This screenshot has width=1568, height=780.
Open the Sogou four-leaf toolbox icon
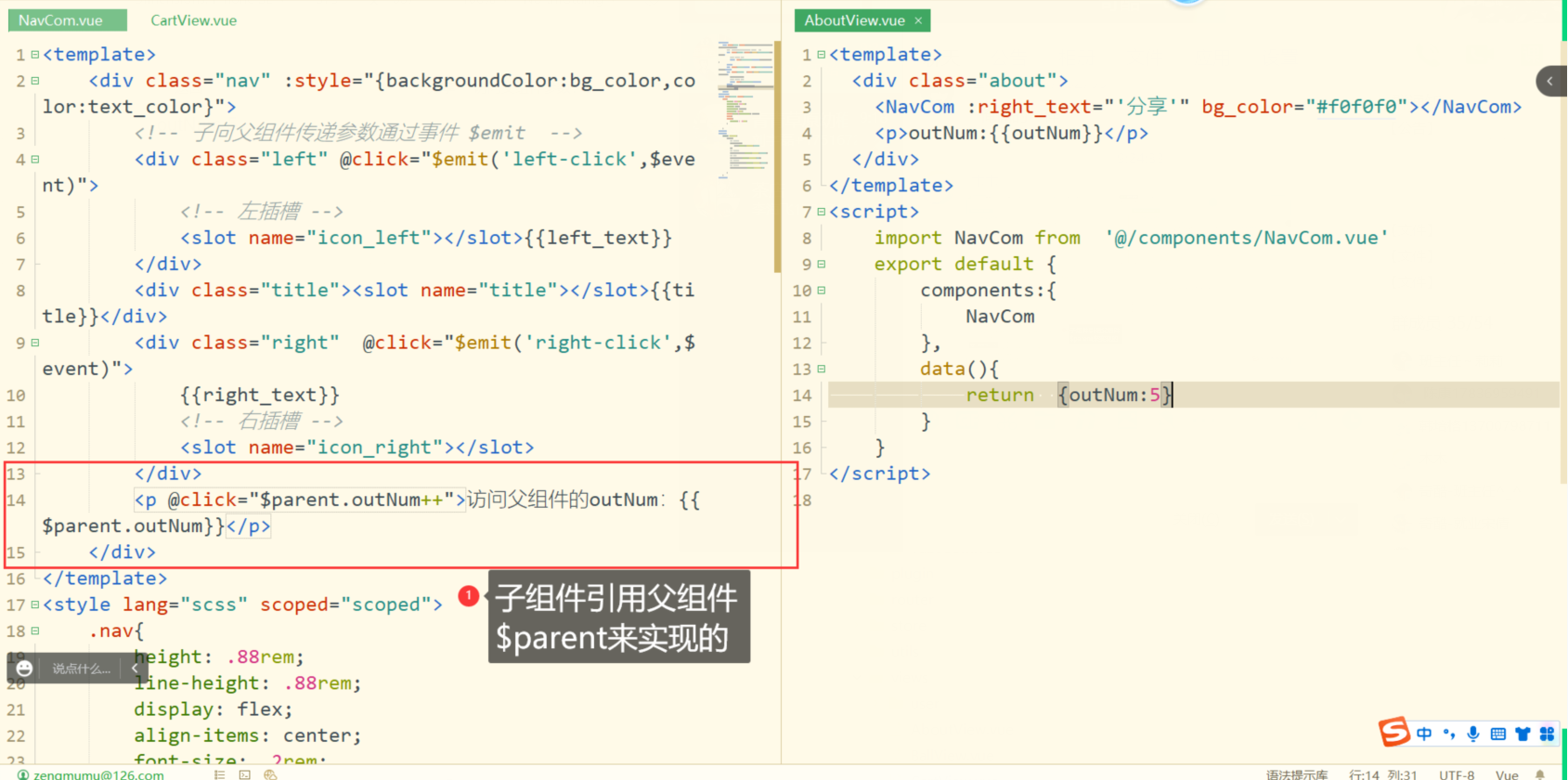click(x=1547, y=734)
